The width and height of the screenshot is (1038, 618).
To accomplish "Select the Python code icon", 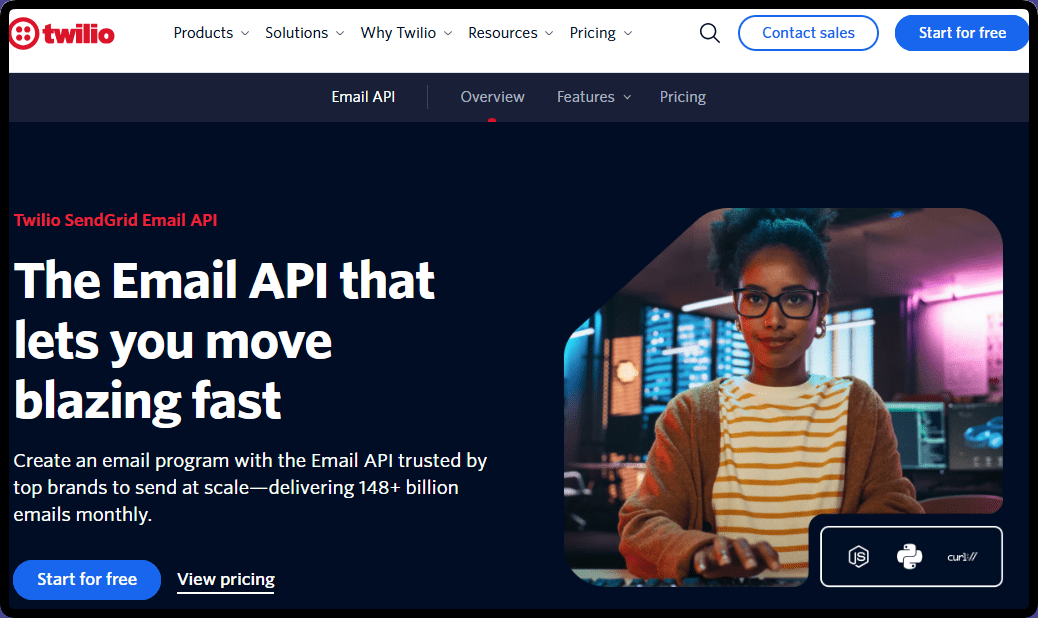I will pos(910,556).
